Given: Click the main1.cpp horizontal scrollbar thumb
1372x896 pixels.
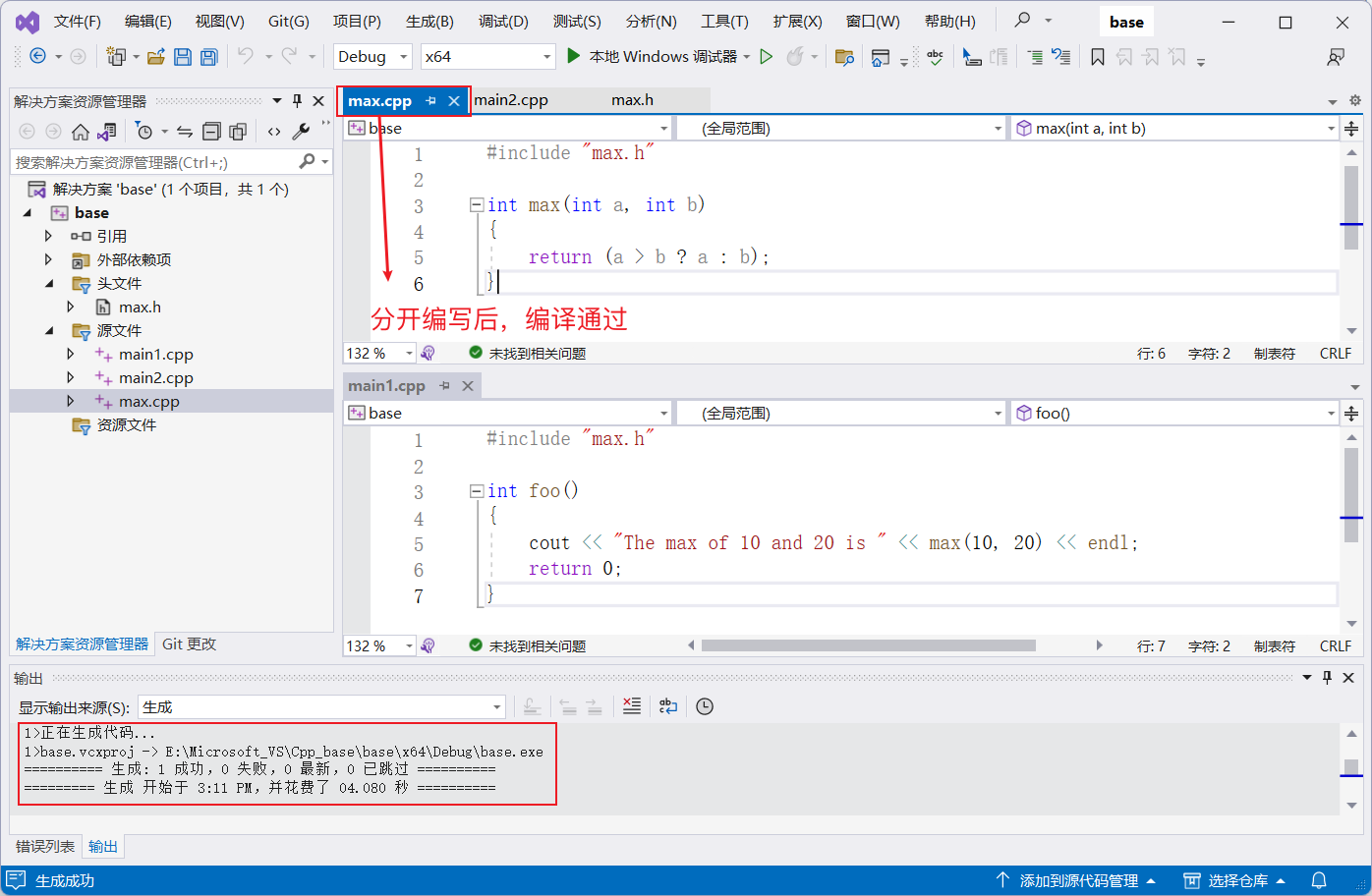Looking at the screenshot, I should pos(869,645).
